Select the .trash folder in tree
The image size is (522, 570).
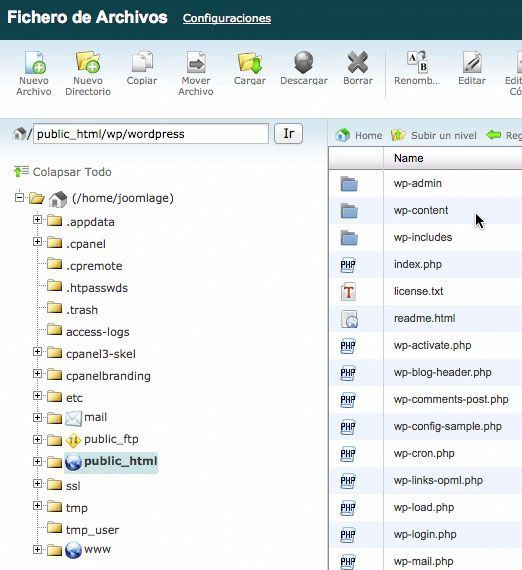click(82, 310)
